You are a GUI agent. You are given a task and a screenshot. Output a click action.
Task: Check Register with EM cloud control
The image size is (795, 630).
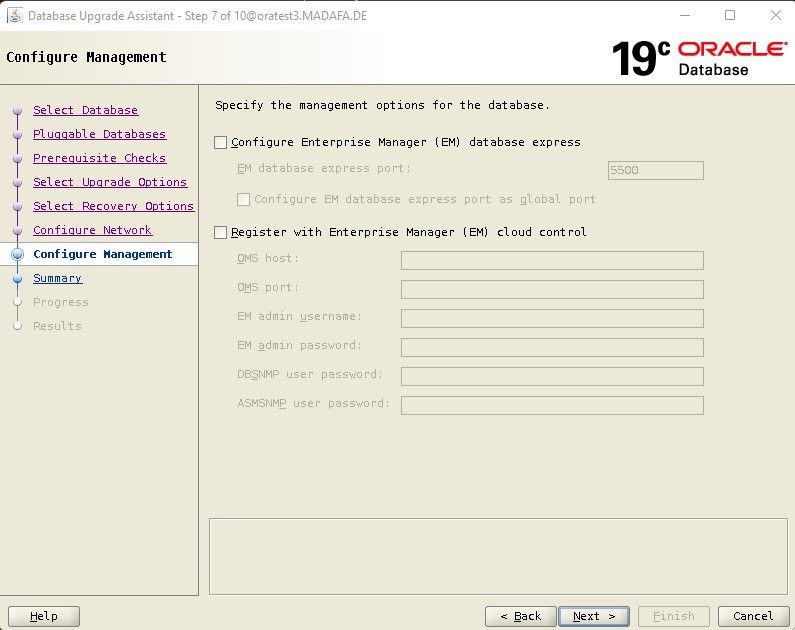tap(221, 233)
